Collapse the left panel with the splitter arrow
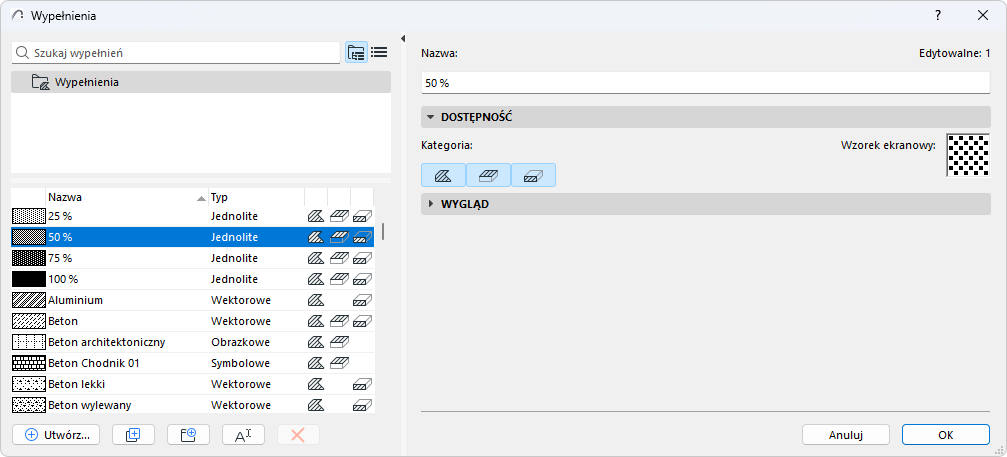This screenshot has width=1007, height=457. [x=403, y=39]
